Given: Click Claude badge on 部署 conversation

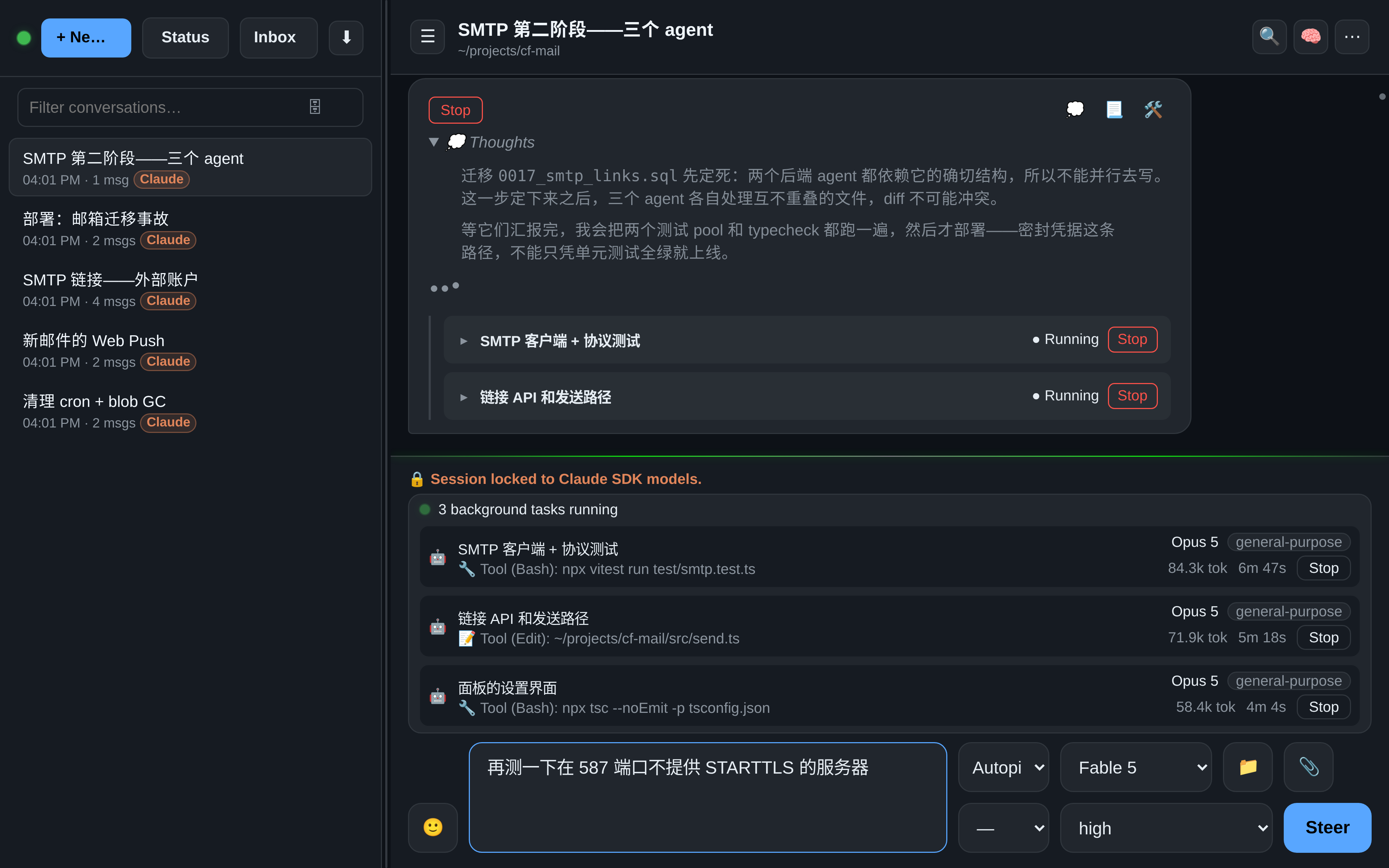Looking at the screenshot, I should [168, 240].
